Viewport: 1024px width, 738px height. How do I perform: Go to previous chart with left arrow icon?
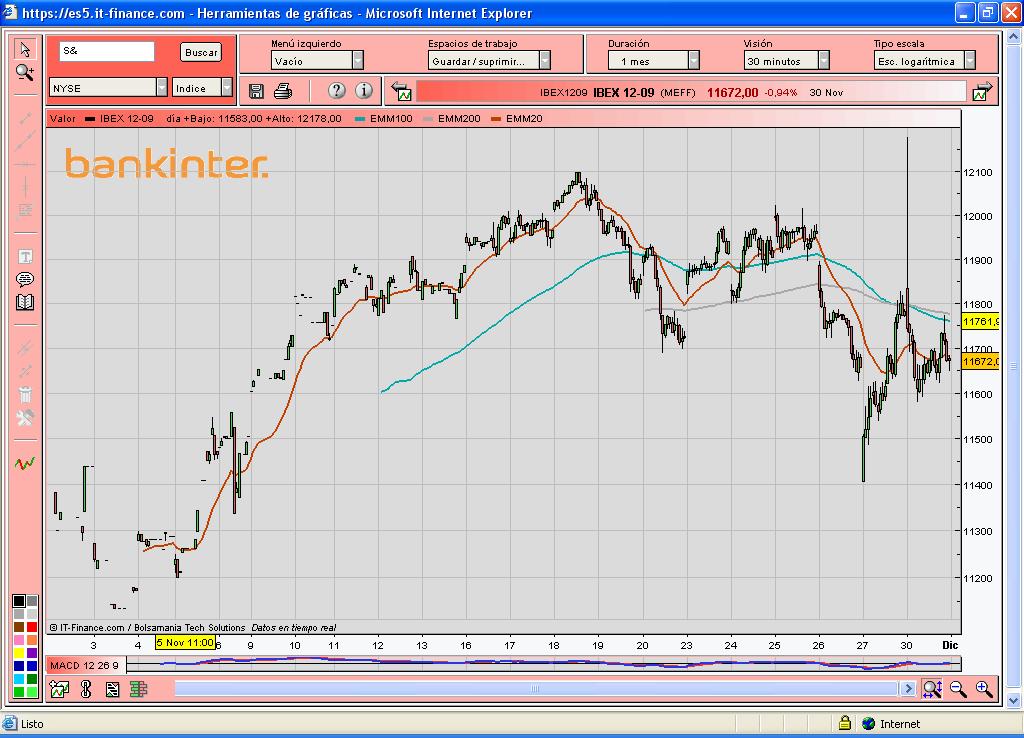pyautogui.click(x=402, y=92)
